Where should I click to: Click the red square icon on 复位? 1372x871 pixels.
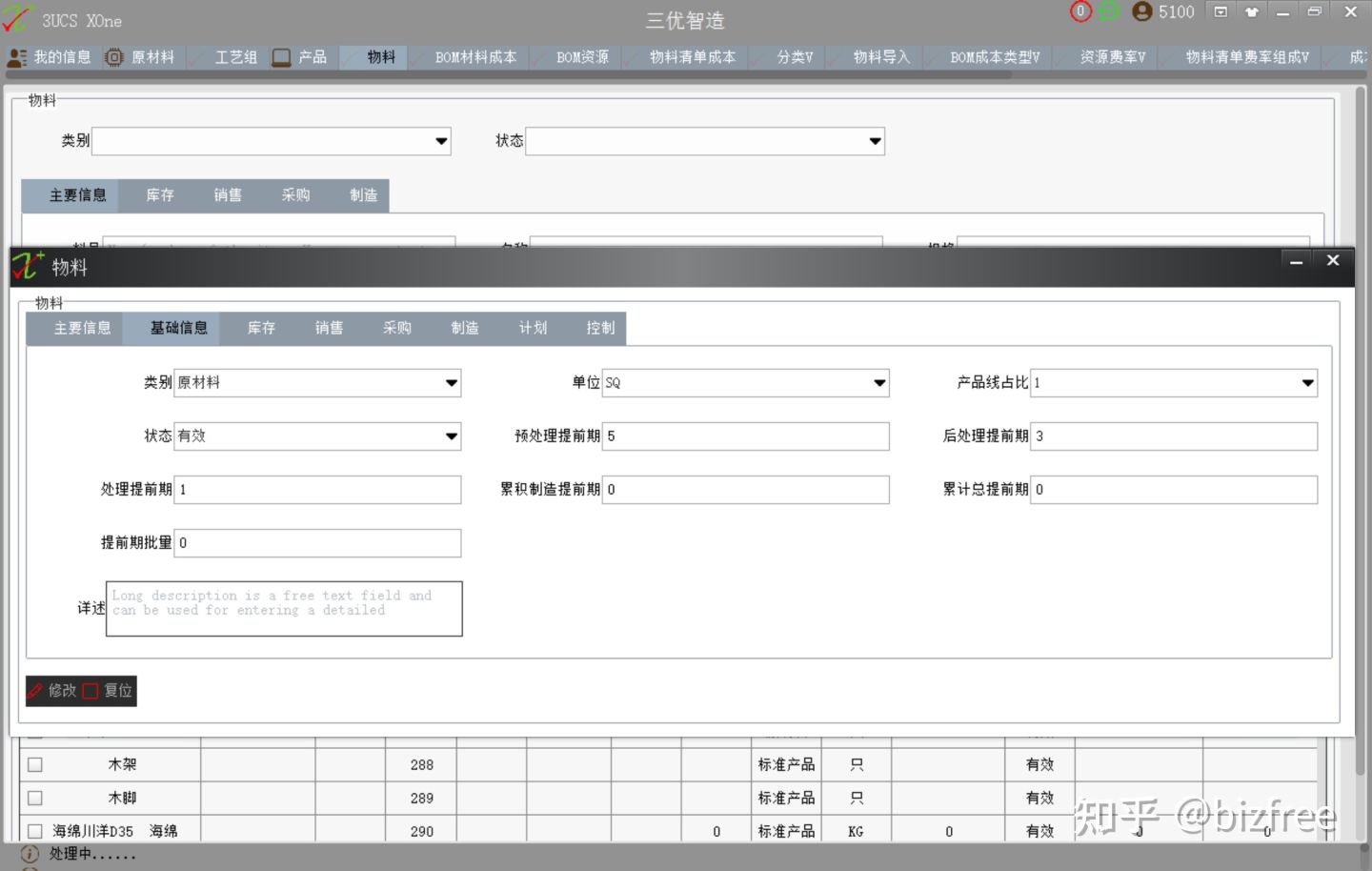91,691
